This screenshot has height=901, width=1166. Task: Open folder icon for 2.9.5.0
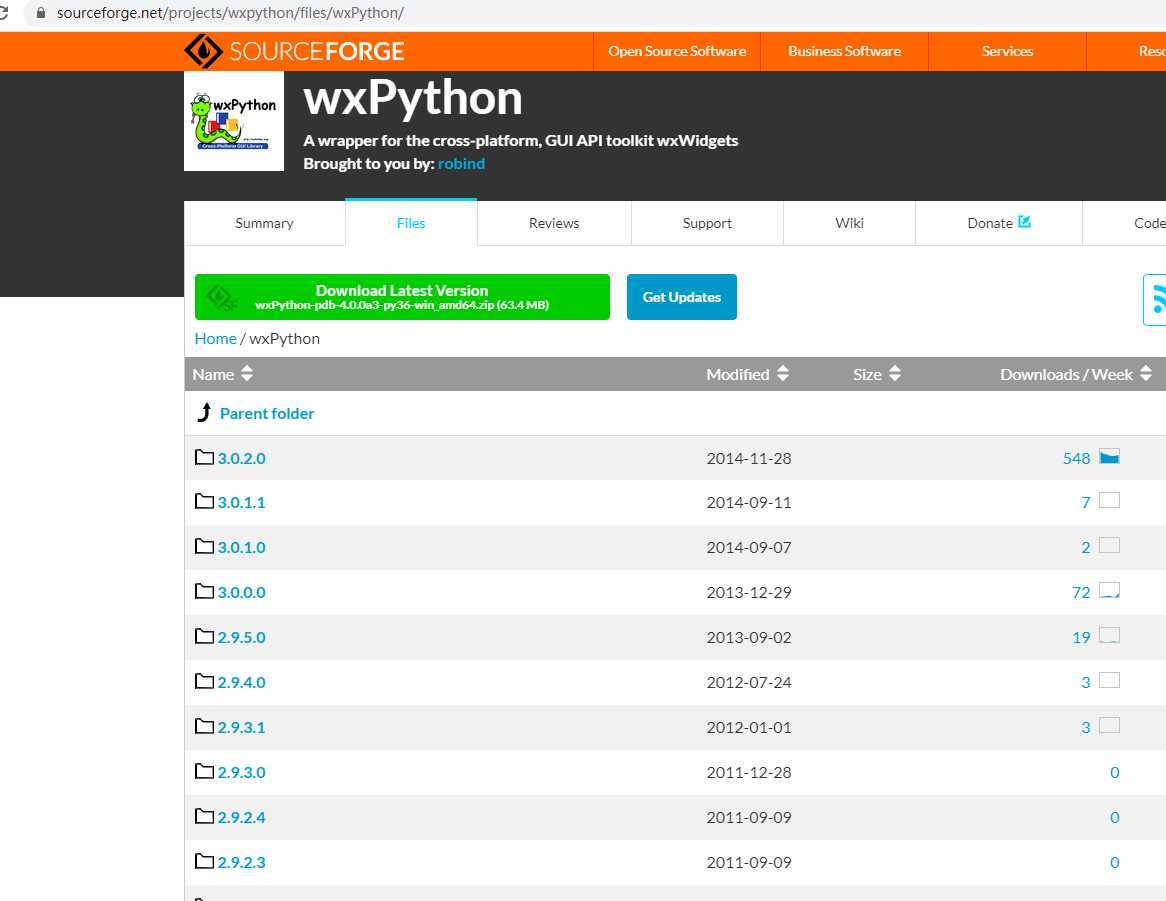pos(204,636)
